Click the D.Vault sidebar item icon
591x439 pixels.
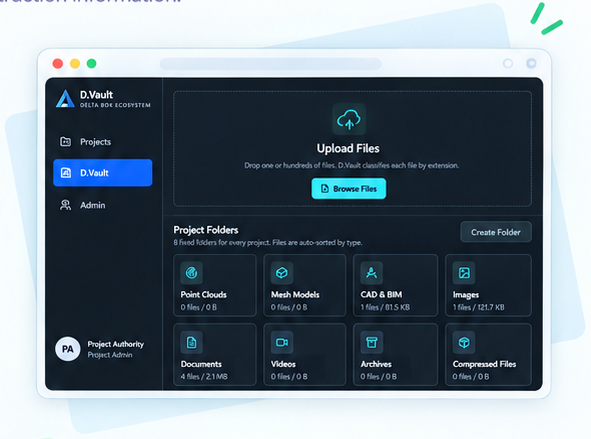click(x=66, y=173)
